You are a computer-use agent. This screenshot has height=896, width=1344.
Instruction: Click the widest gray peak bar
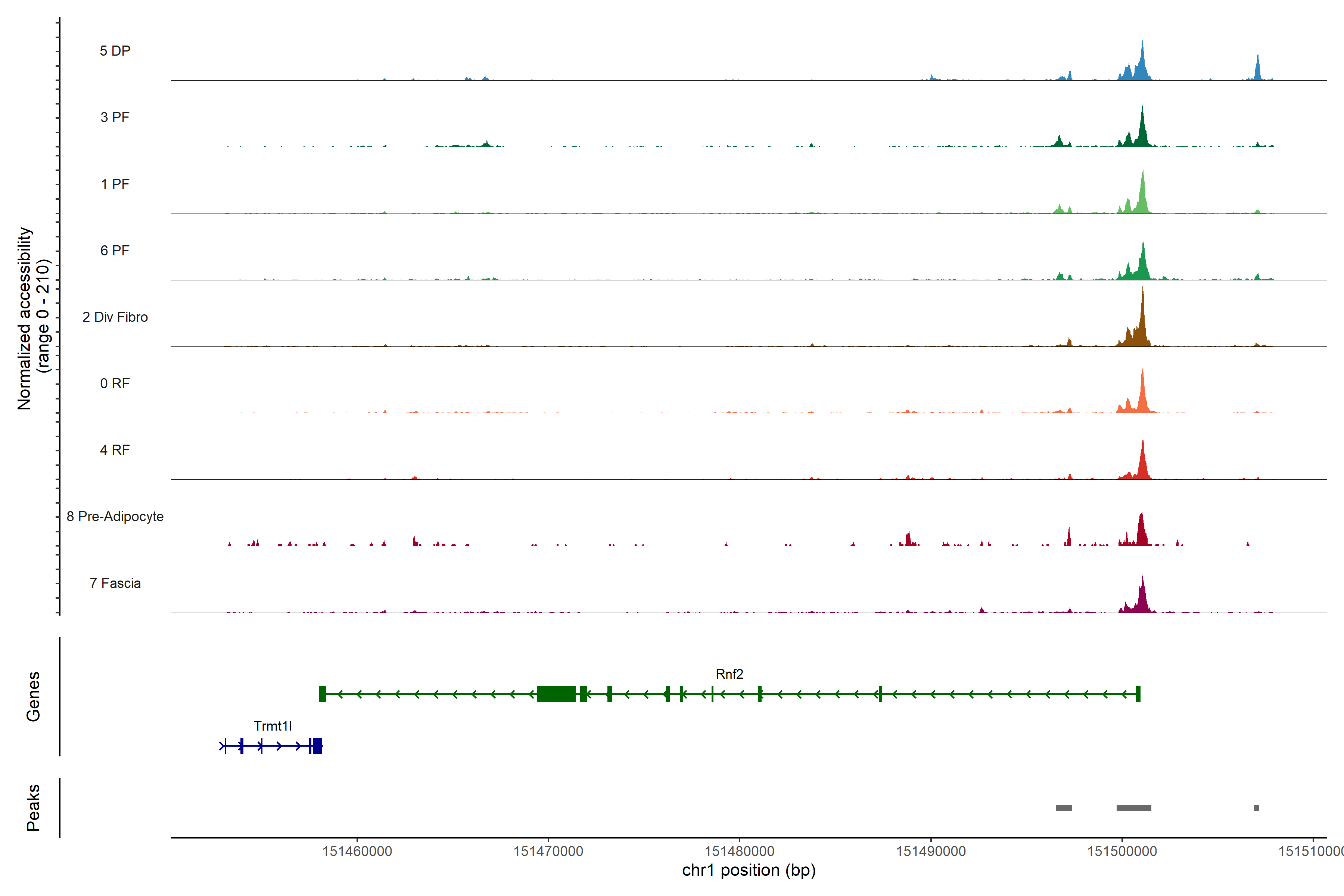tap(1134, 808)
